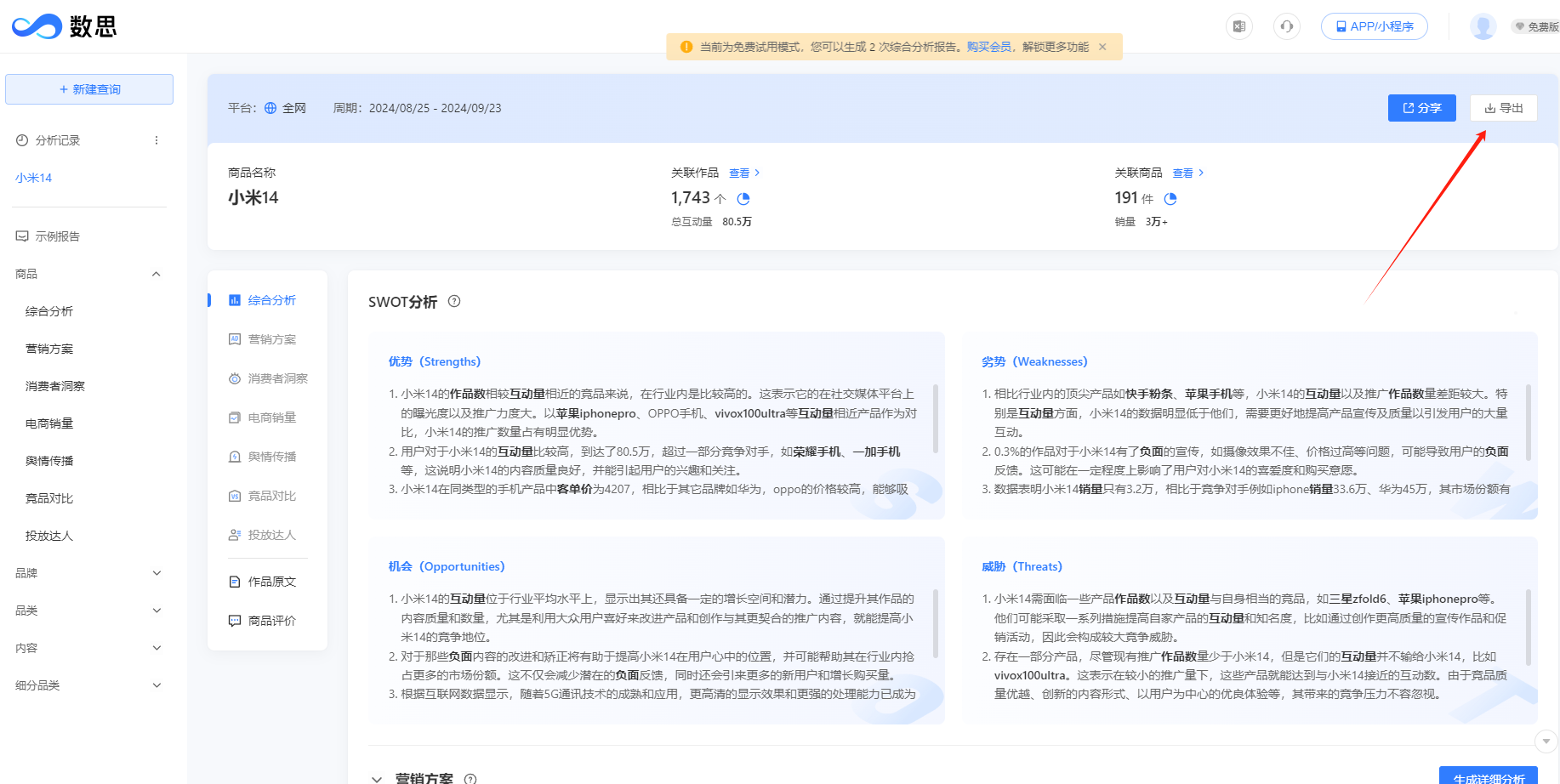Open the 分析记录 more options menu
Image resolution: width=1560 pixels, height=784 pixels.
point(157,140)
